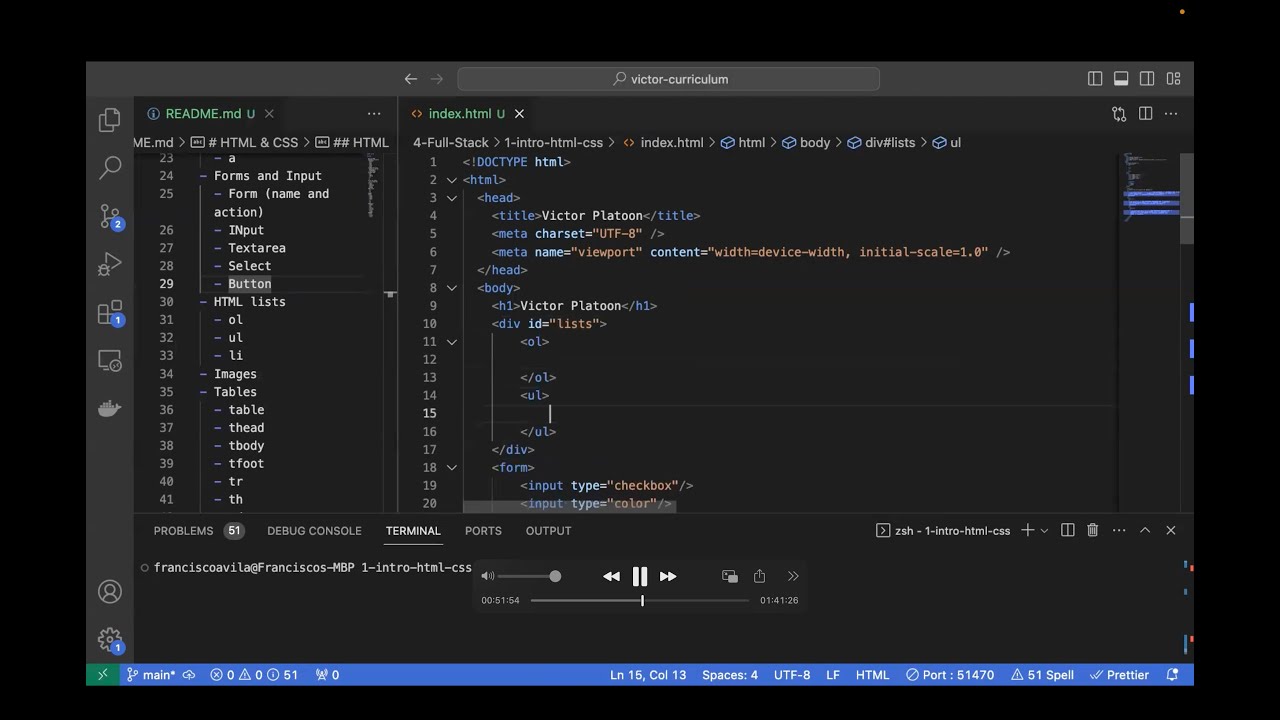Open more terminal panel actions
This screenshot has height=720, width=1280.
pos(1119,530)
